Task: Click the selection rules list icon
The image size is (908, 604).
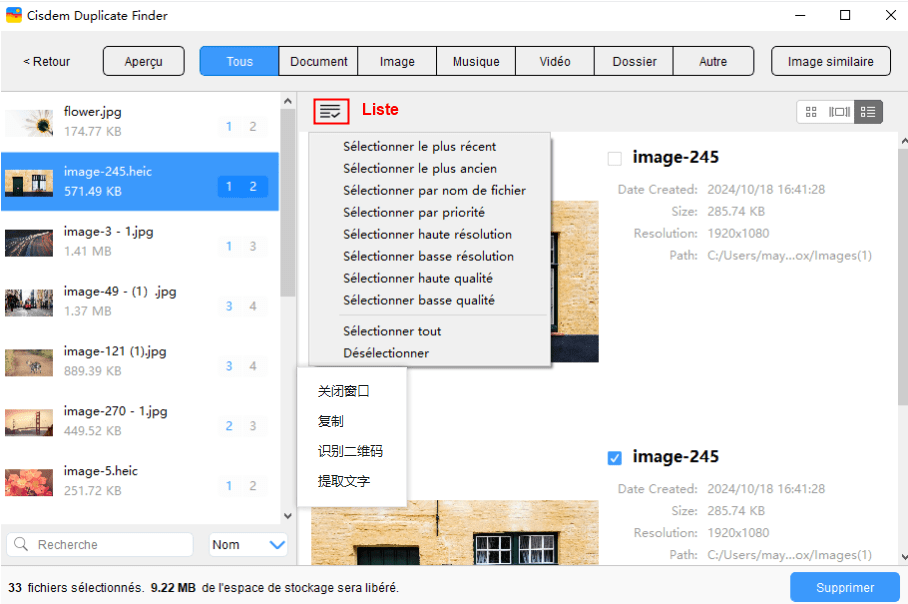Action: pos(331,111)
